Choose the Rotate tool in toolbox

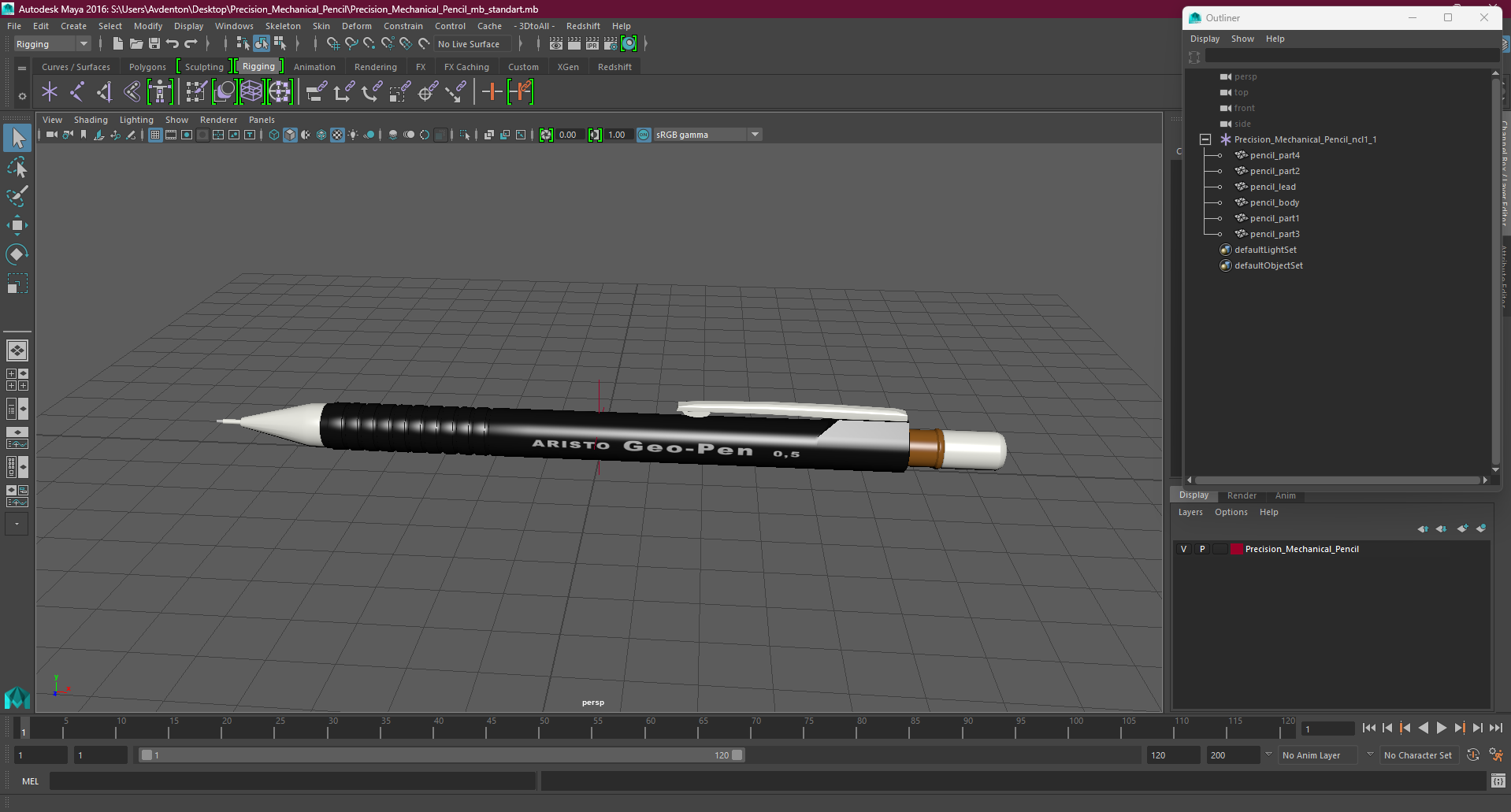(x=17, y=254)
